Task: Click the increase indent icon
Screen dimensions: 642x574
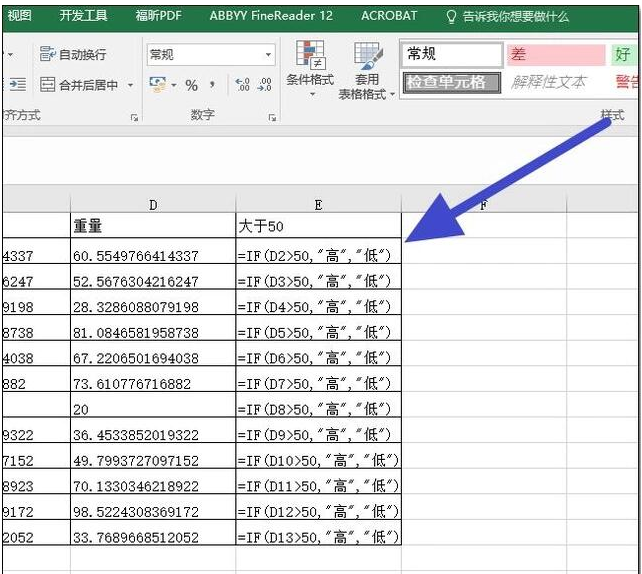Action: 18,85
